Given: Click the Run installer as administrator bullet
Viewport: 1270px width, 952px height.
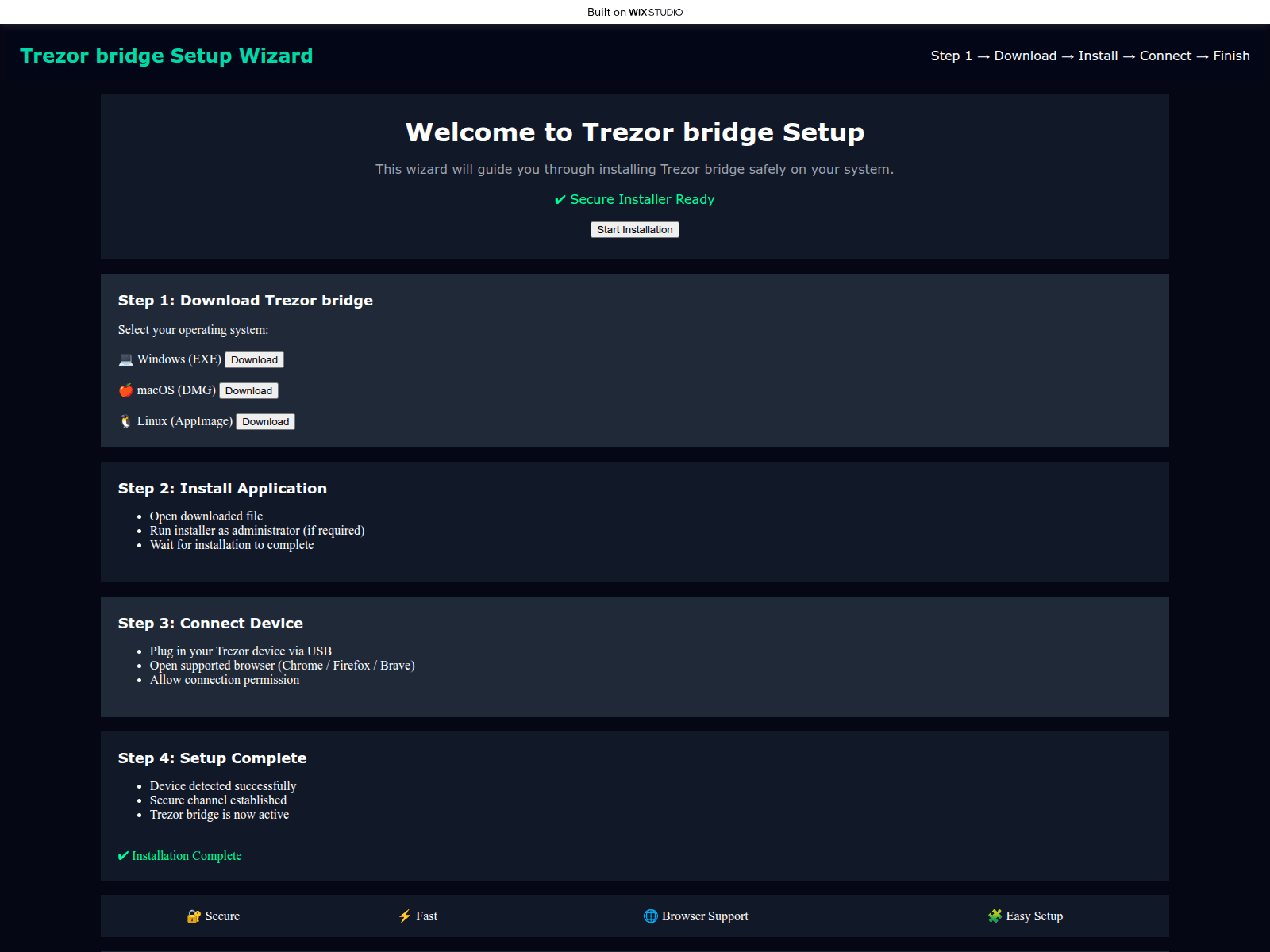Looking at the screenshot, I should pos(257,531).
